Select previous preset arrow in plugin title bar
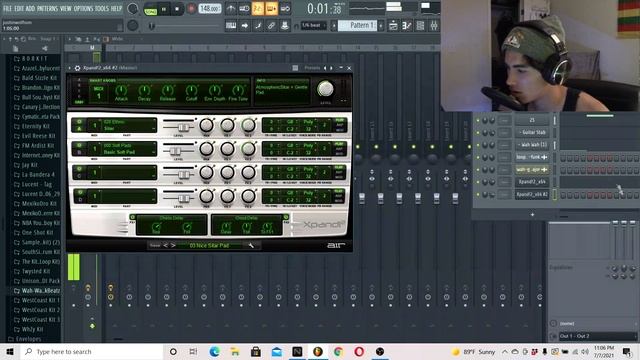The width and height of the screenshot is (640, 360). 325,68
